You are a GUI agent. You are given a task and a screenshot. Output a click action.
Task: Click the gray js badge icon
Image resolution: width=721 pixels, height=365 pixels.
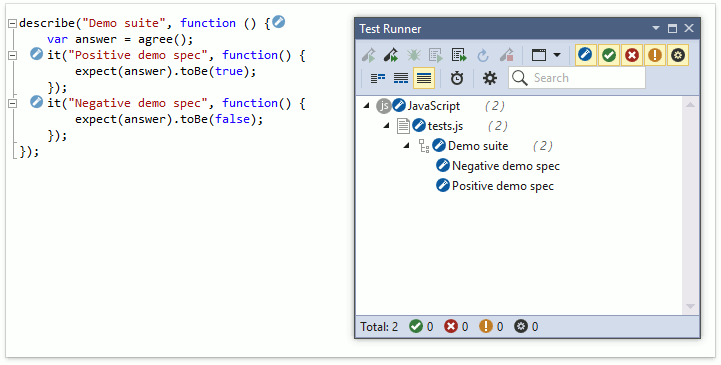click(383, 106)
